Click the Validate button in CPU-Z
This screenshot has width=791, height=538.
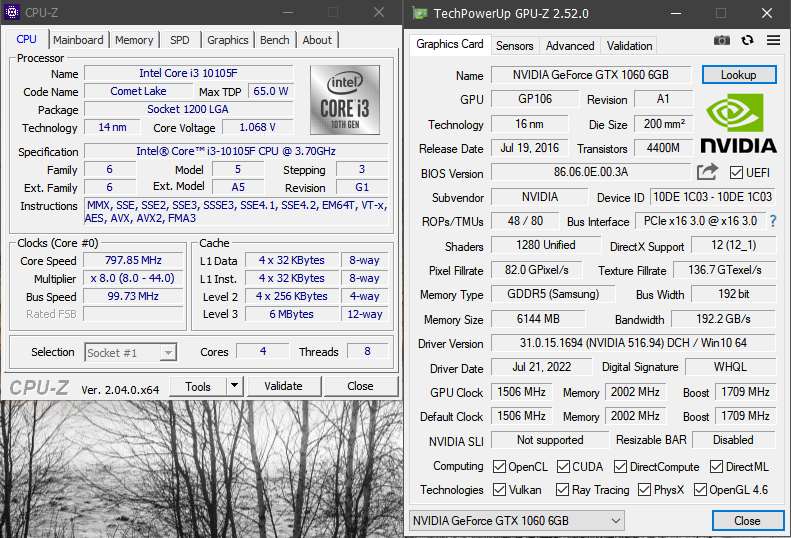(x=284, y=386)
